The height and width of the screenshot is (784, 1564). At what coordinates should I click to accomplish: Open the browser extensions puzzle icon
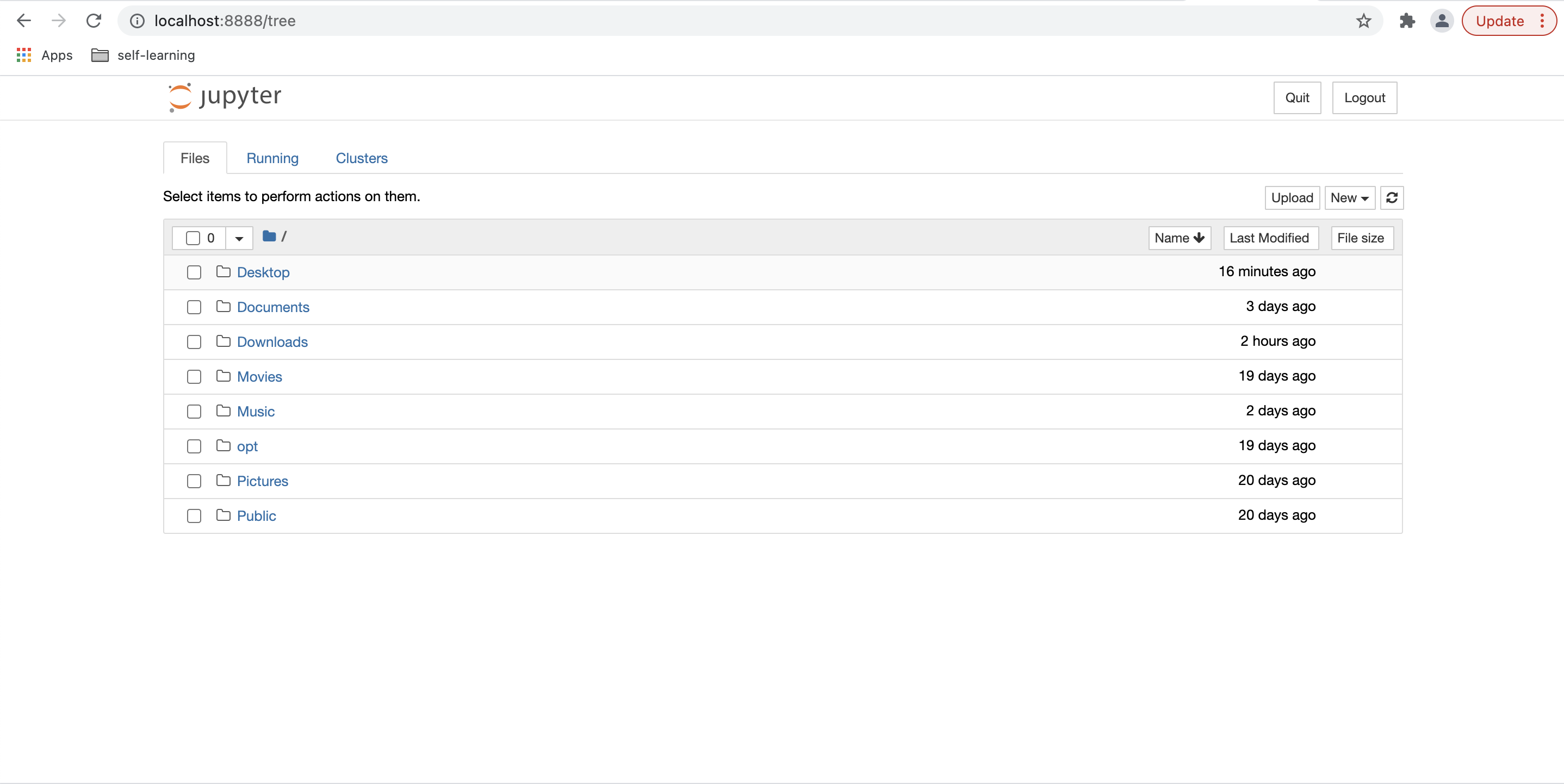pos(1407,21)
